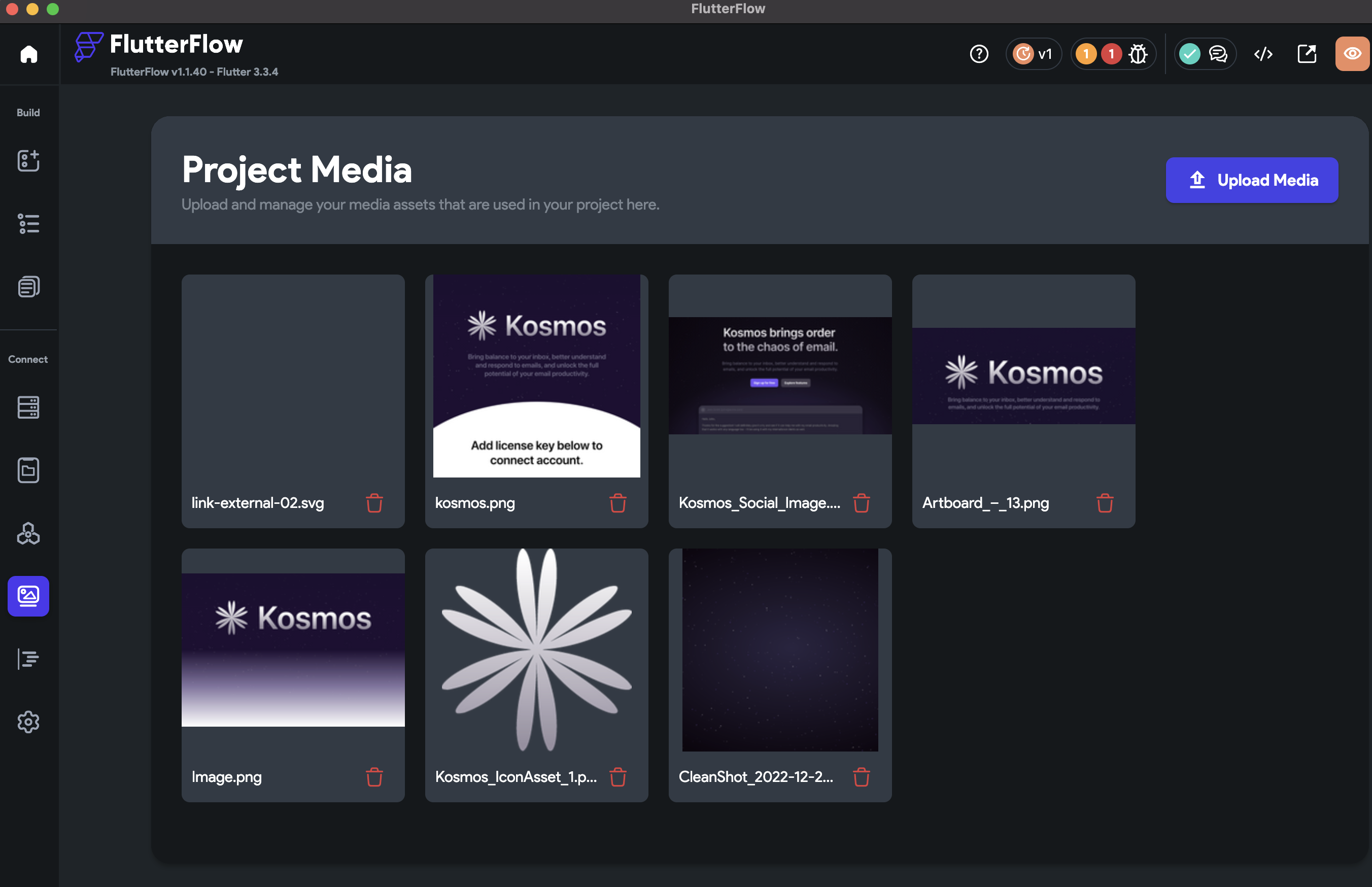Screen dimensions: 1372x887
Task: View project errors via the red badge
Action: [1111, 54]
